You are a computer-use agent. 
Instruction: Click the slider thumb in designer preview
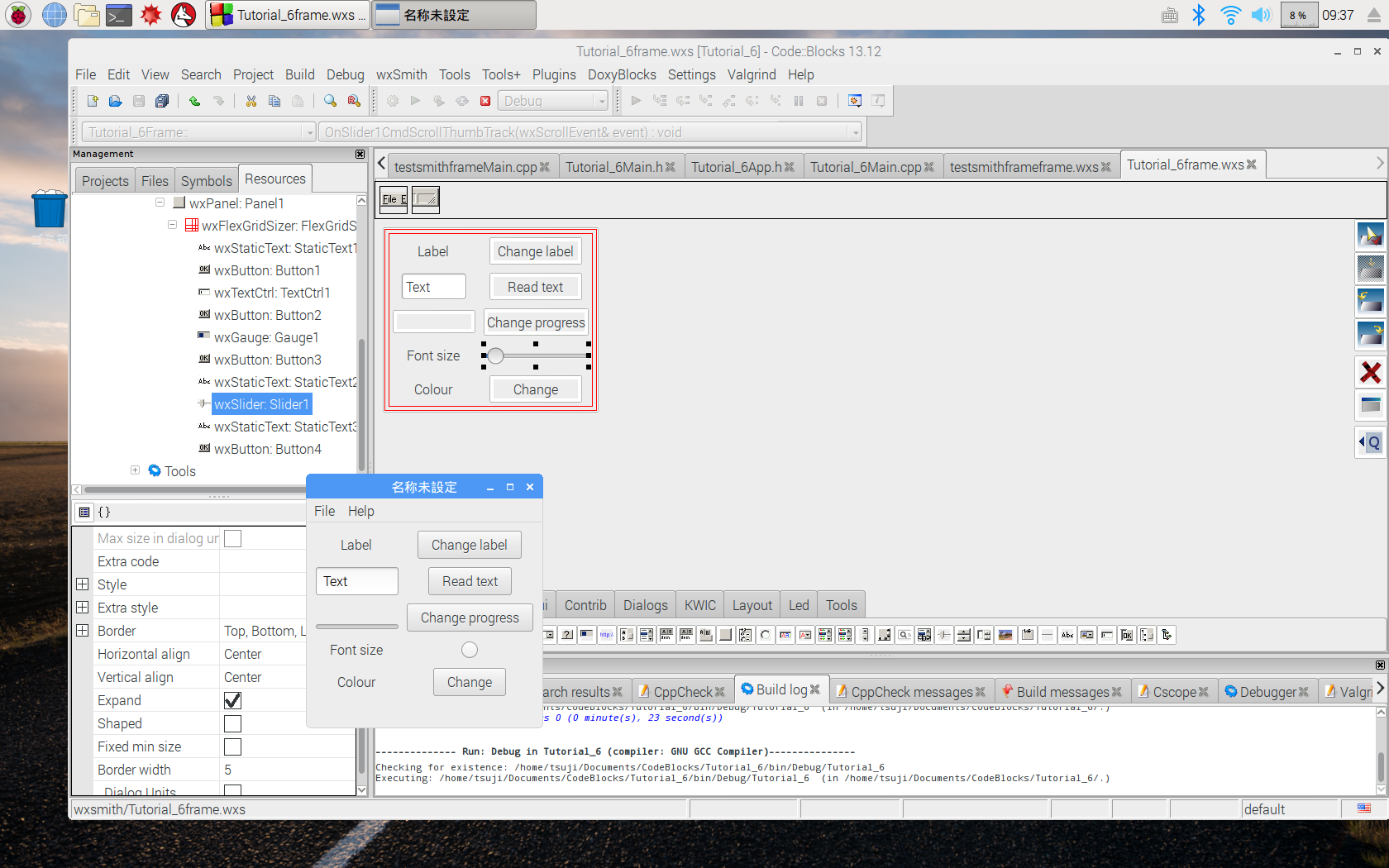point(495,355)
